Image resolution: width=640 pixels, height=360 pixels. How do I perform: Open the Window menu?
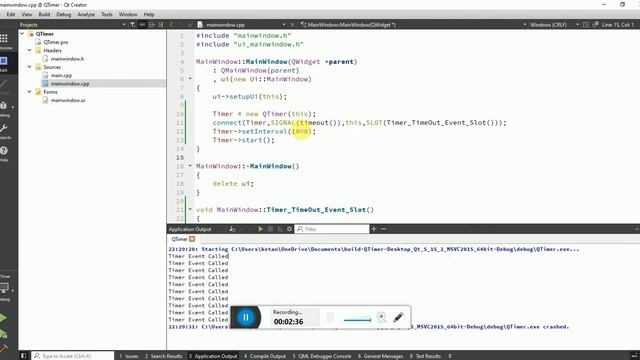(128, 14)
